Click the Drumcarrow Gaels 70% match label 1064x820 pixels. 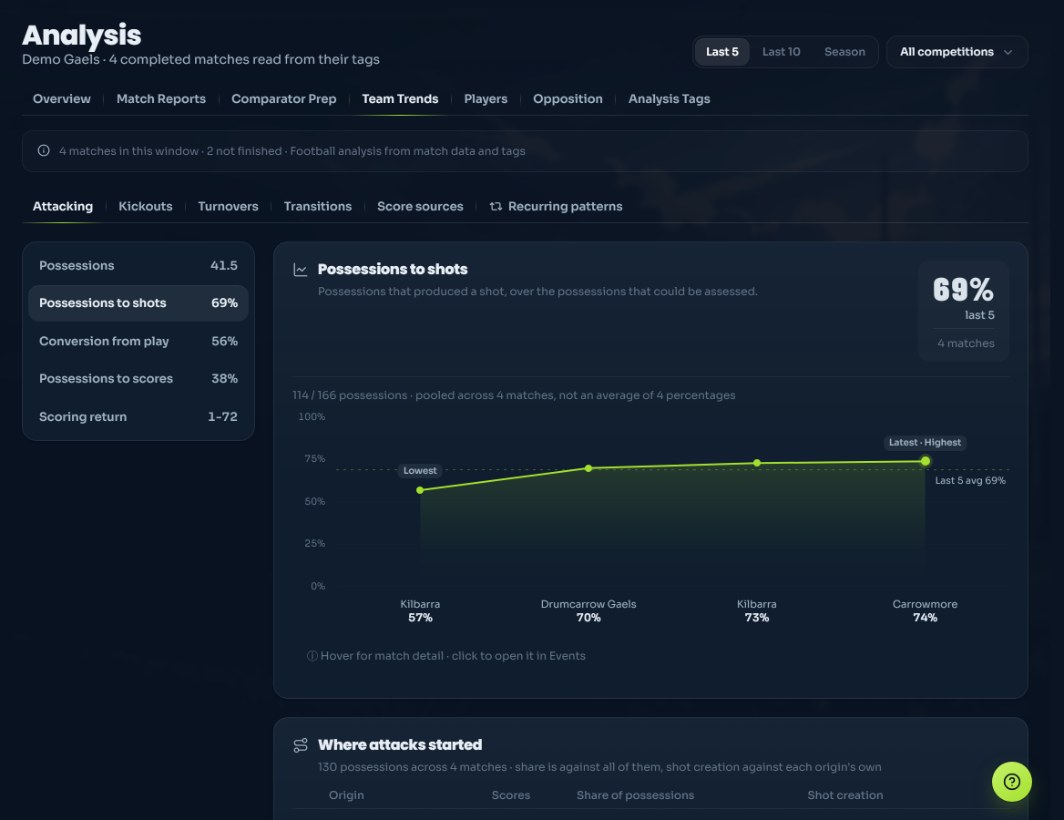[588, 610]
